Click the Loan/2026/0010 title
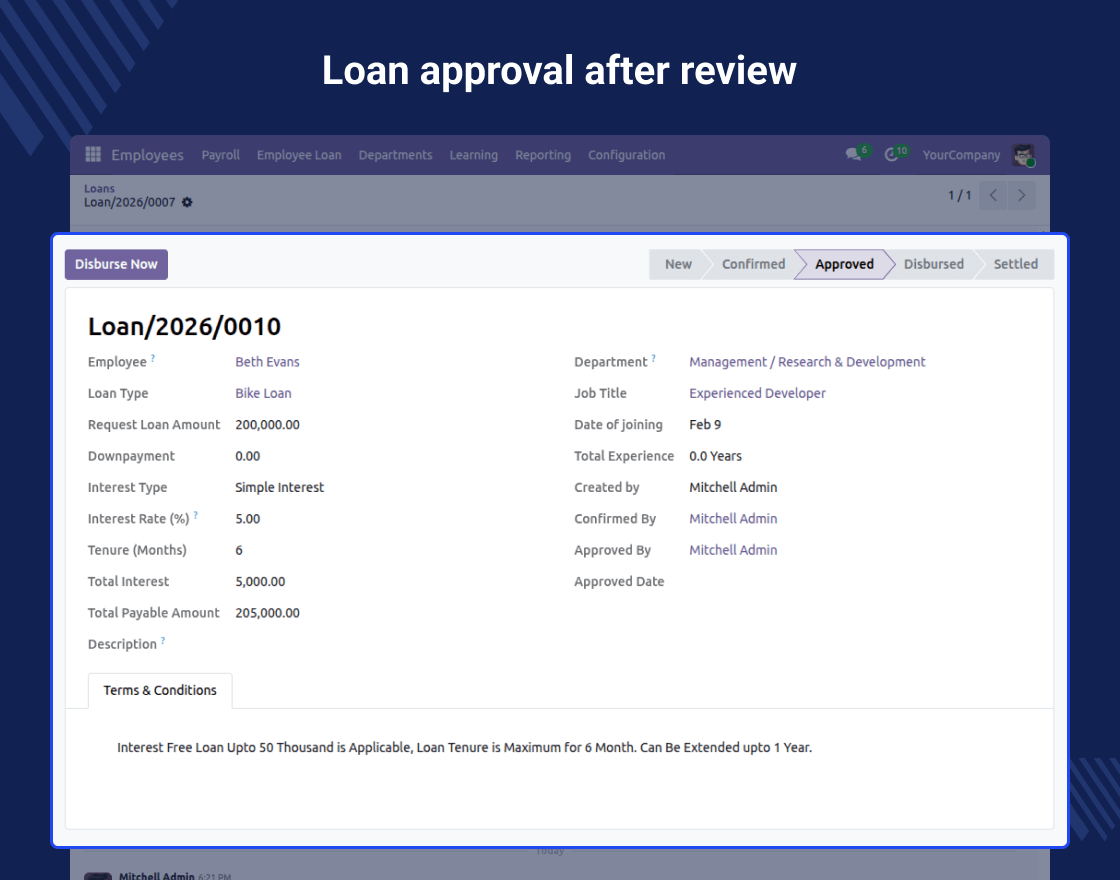1120x880 pixels. tap(184, 326)
